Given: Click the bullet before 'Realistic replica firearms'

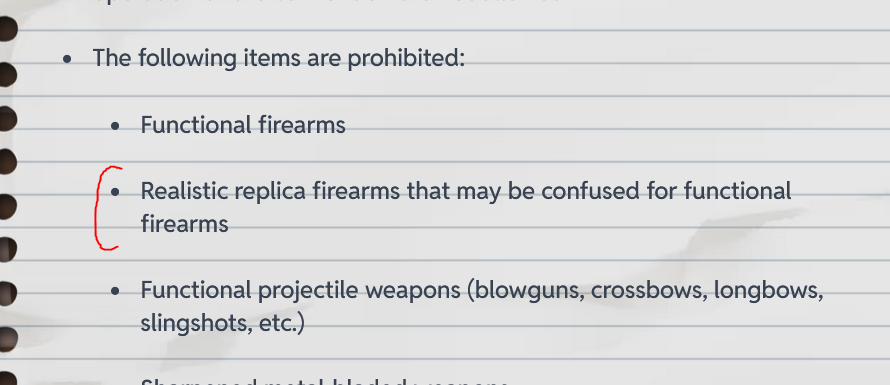Looking at the screenshot, I should click(x=116, y=192).
